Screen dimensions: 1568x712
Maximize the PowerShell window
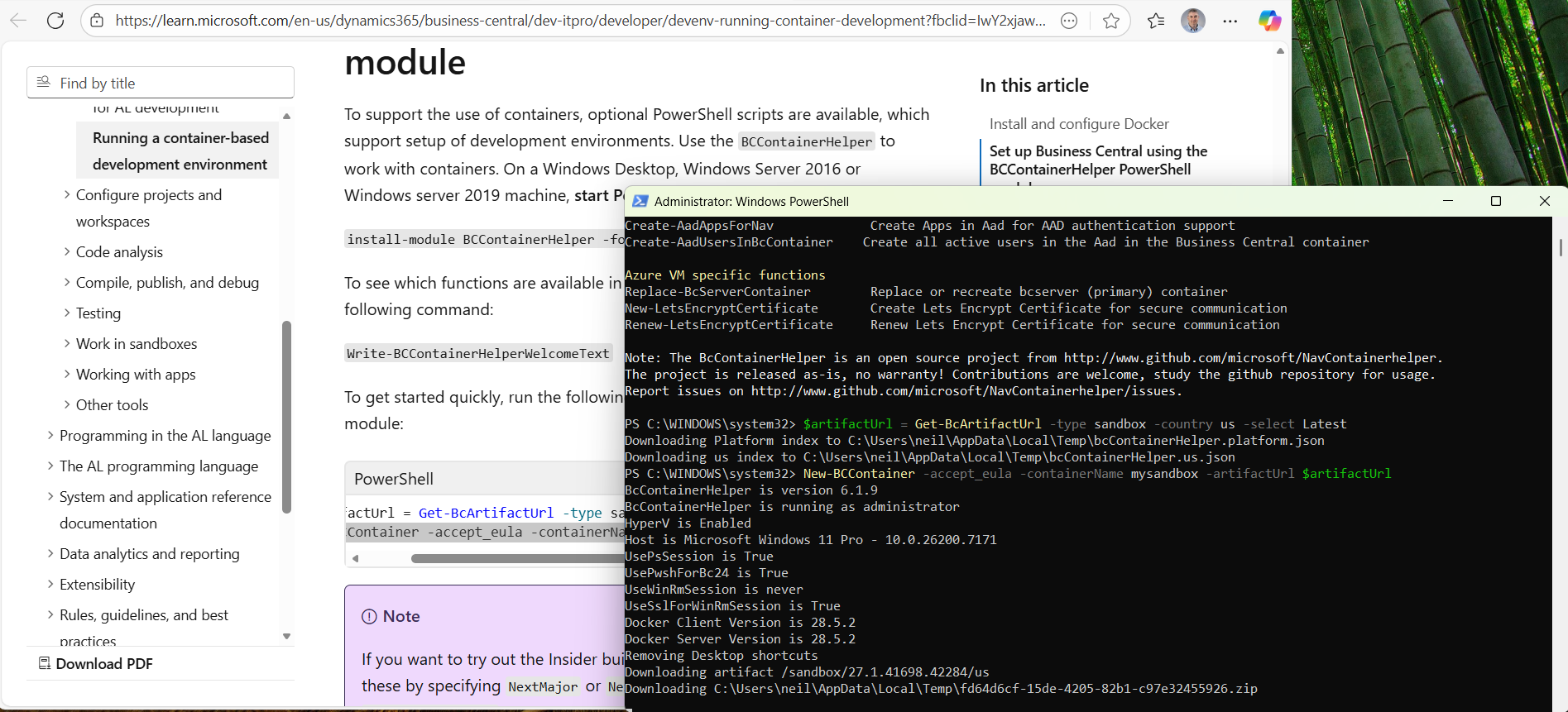point(1496,201)
